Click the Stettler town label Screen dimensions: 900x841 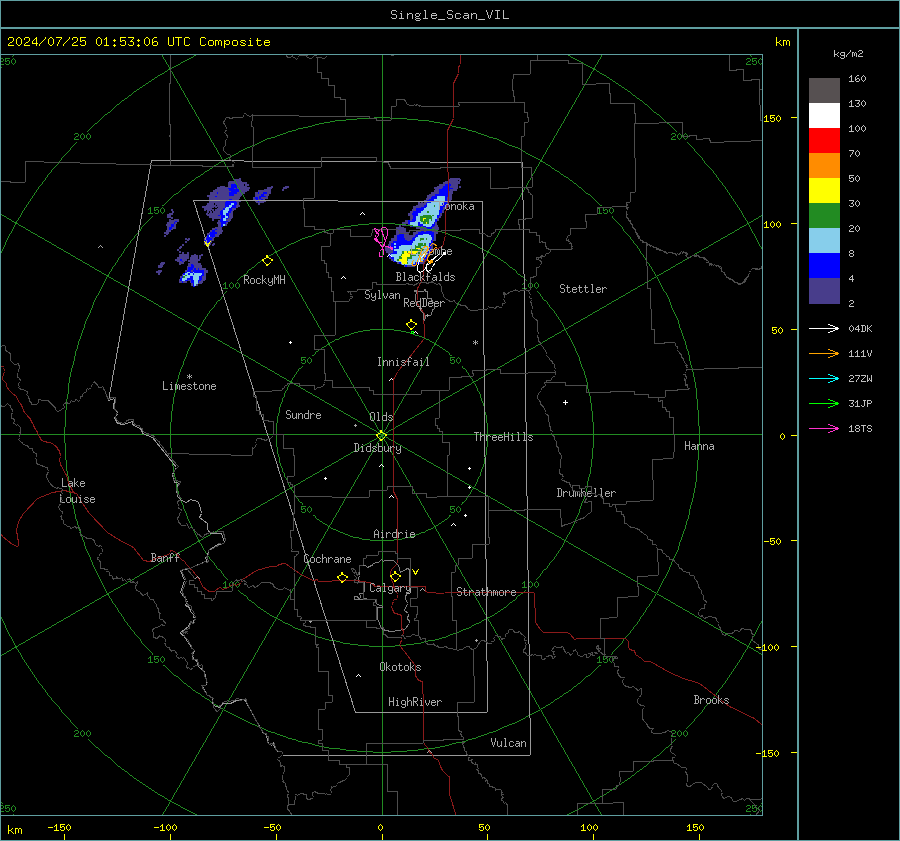pos(583,289)
